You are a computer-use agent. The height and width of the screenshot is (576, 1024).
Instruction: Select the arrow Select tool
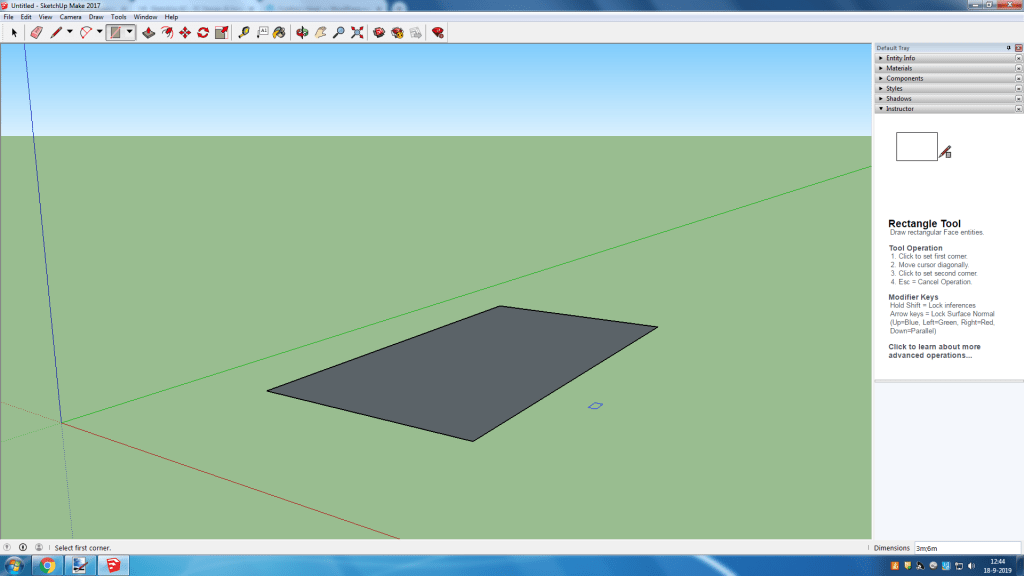14,32
